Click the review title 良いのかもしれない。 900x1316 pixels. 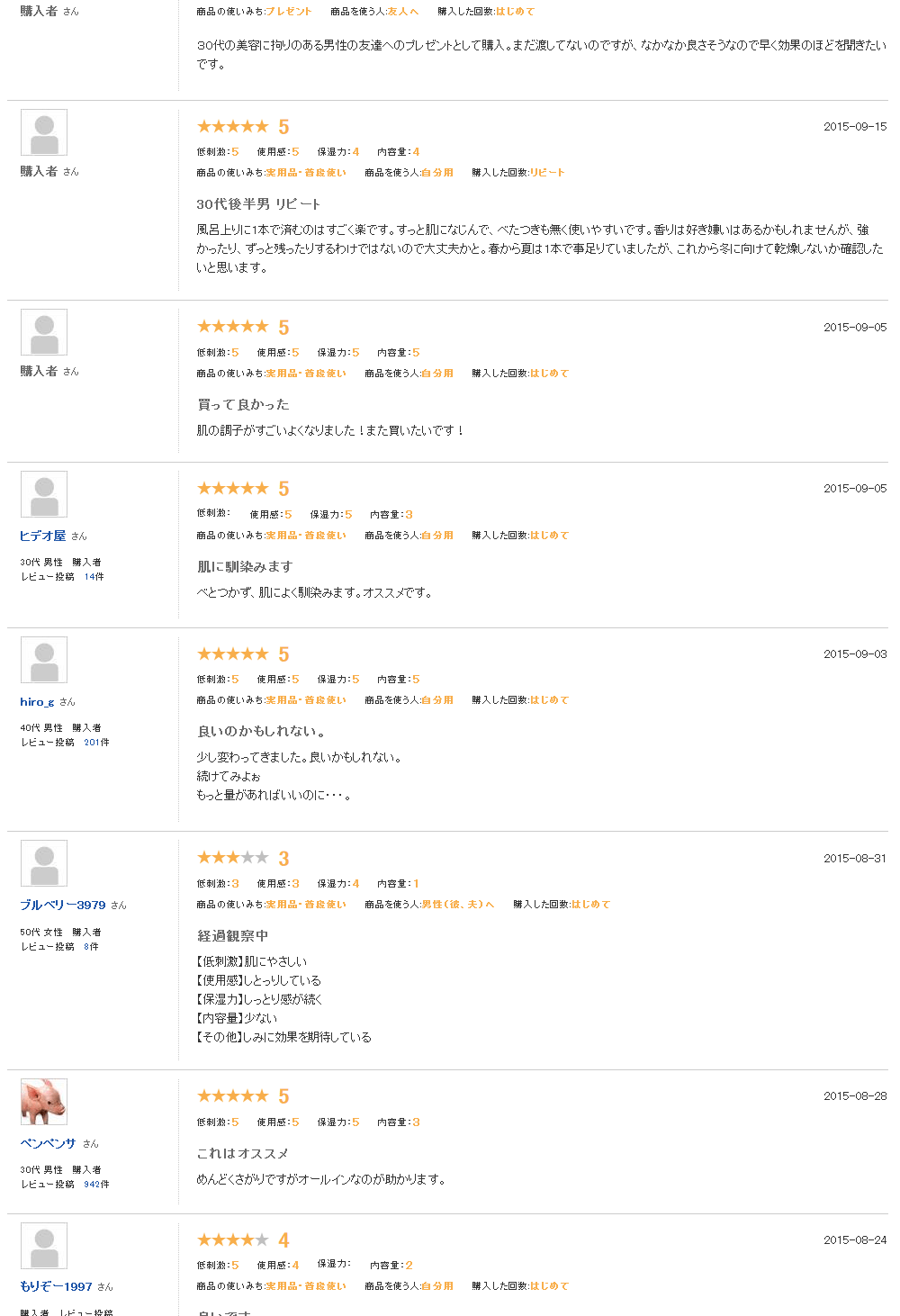[261, 731]
